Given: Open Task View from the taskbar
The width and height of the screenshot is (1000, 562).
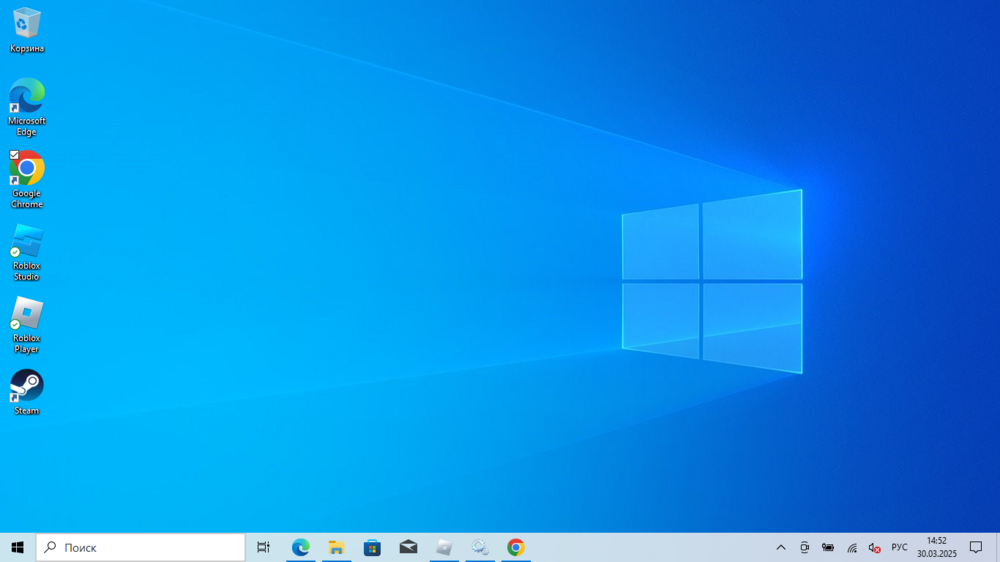Looking at the screenshot, I should coord(263,547).
